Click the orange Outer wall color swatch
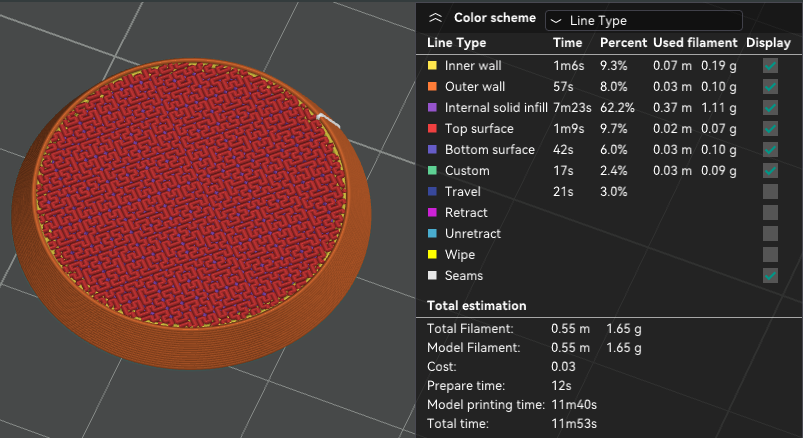The image size is (803, 438). coord(432,87)
